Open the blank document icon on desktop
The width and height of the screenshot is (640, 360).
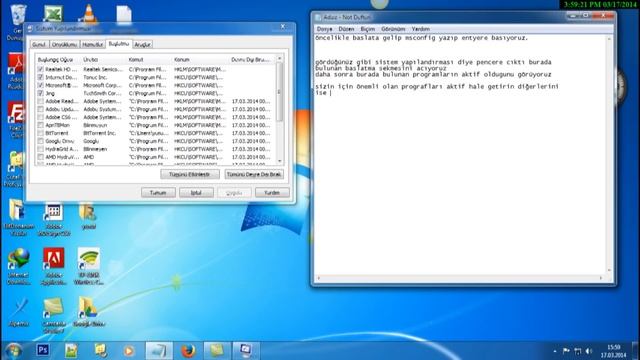[124, 15]
